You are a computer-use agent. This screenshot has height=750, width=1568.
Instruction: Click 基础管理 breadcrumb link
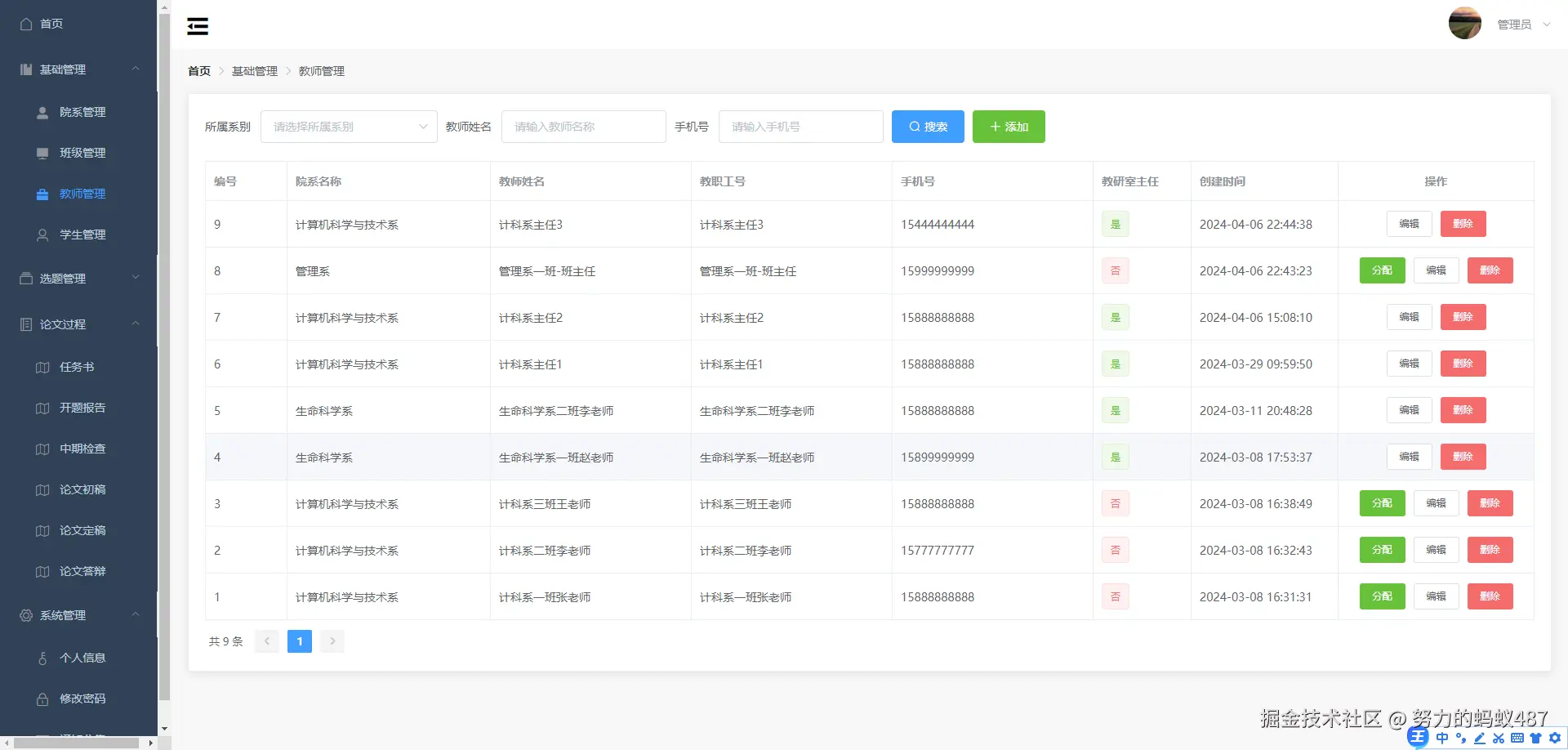coord(255,71)
